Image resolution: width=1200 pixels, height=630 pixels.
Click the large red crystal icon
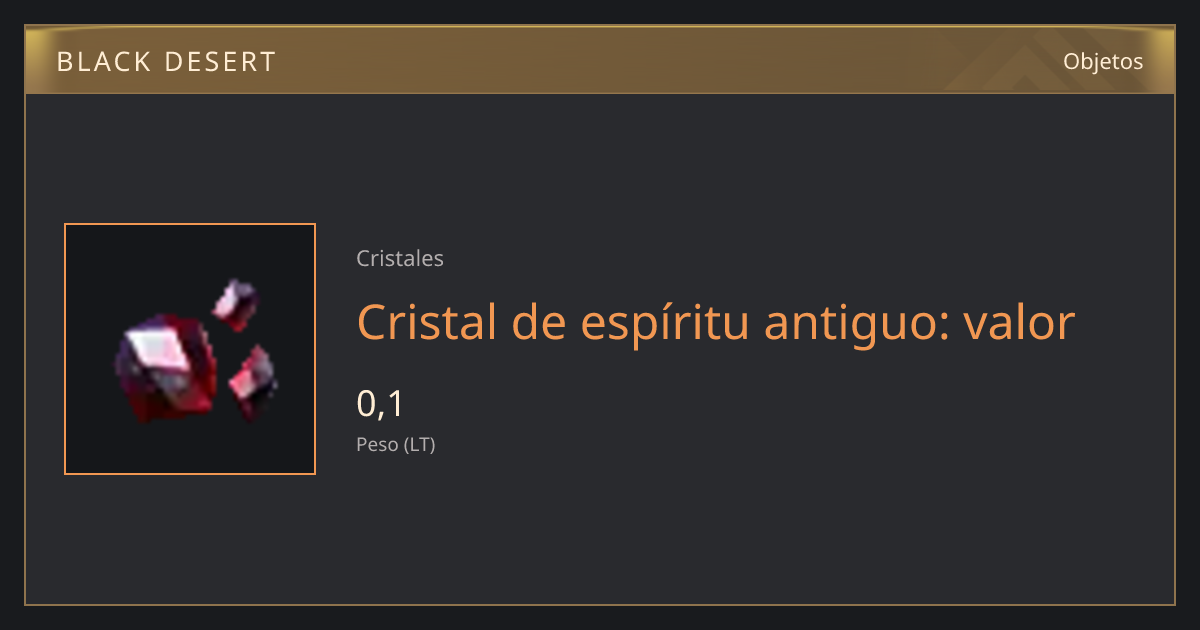[x=166, y=368]
